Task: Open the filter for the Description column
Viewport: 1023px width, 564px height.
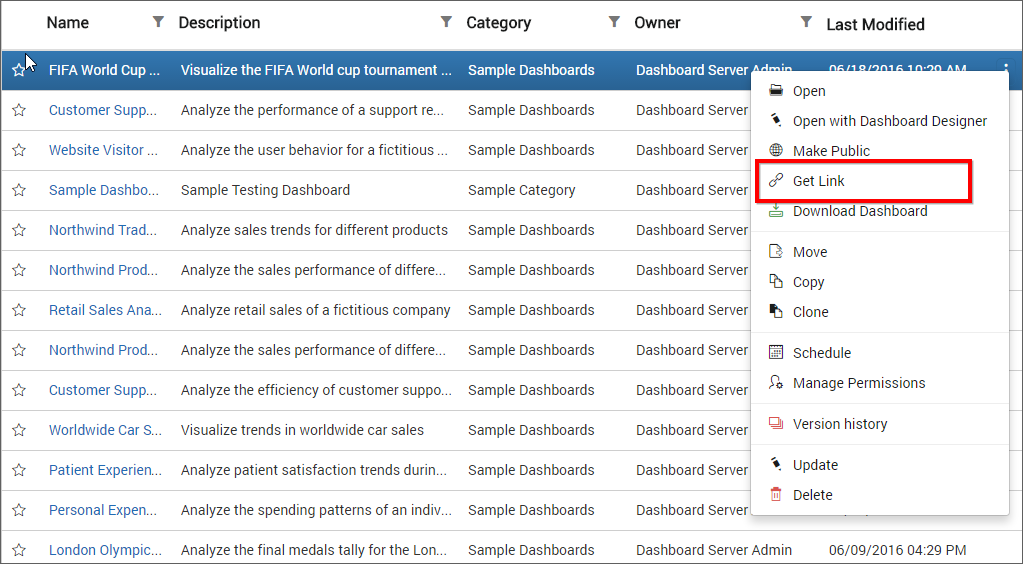Action: point(446,22)
